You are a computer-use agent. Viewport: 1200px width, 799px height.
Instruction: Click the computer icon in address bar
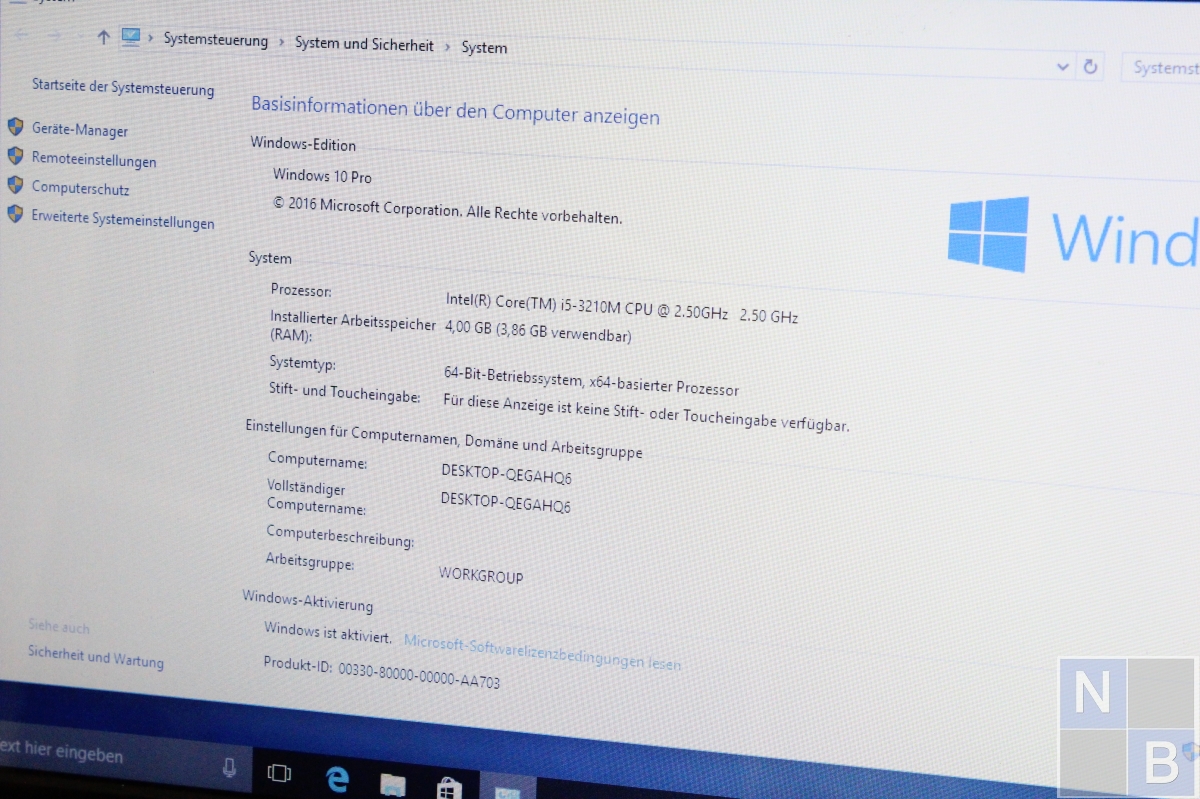tap(131, 37)
